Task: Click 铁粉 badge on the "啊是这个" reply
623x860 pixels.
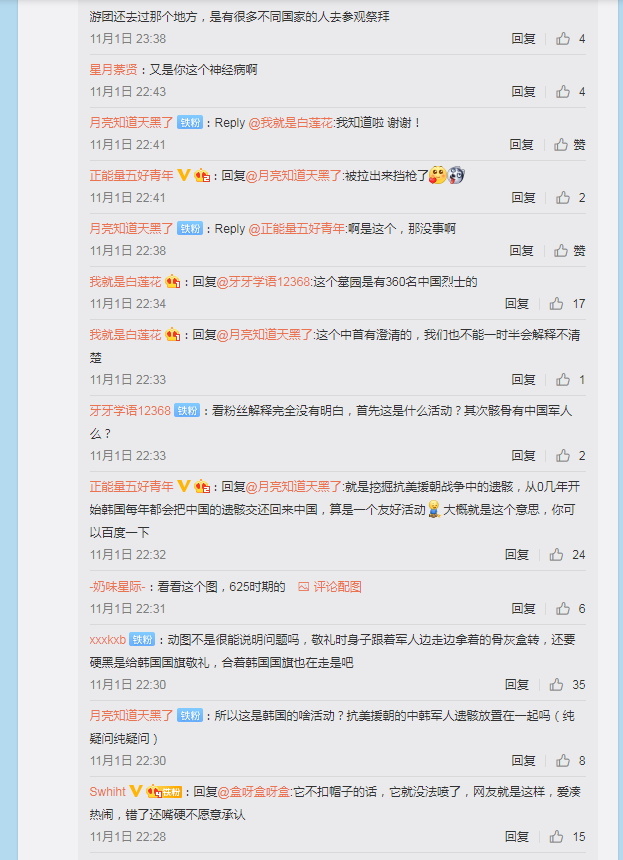Action: point(190,229)
